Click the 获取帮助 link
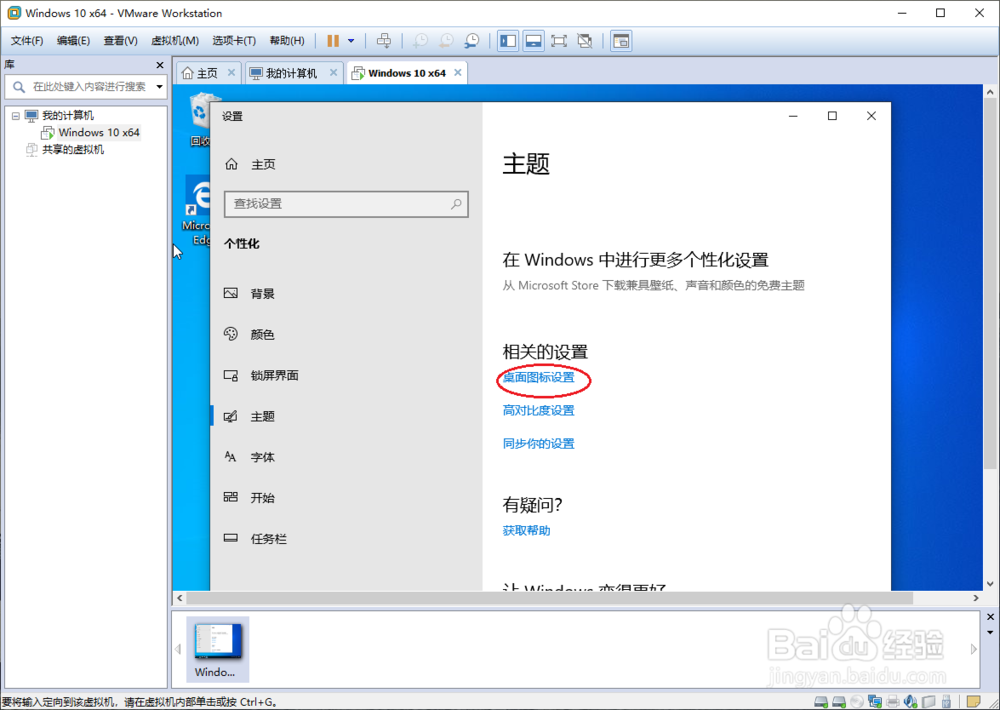 [x=526, y=531]
